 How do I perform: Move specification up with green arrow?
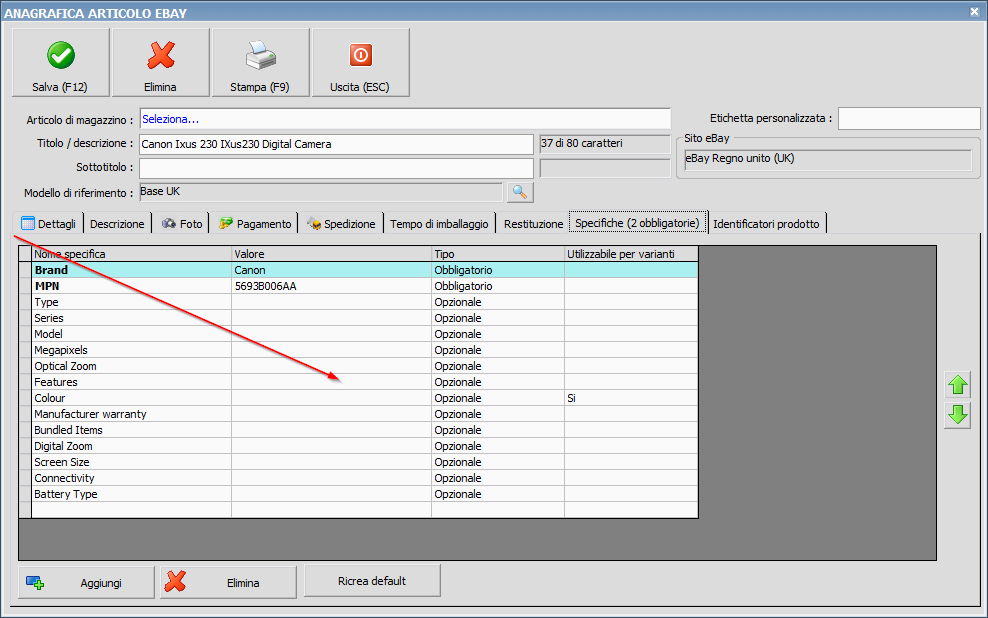tap(958, 385)
